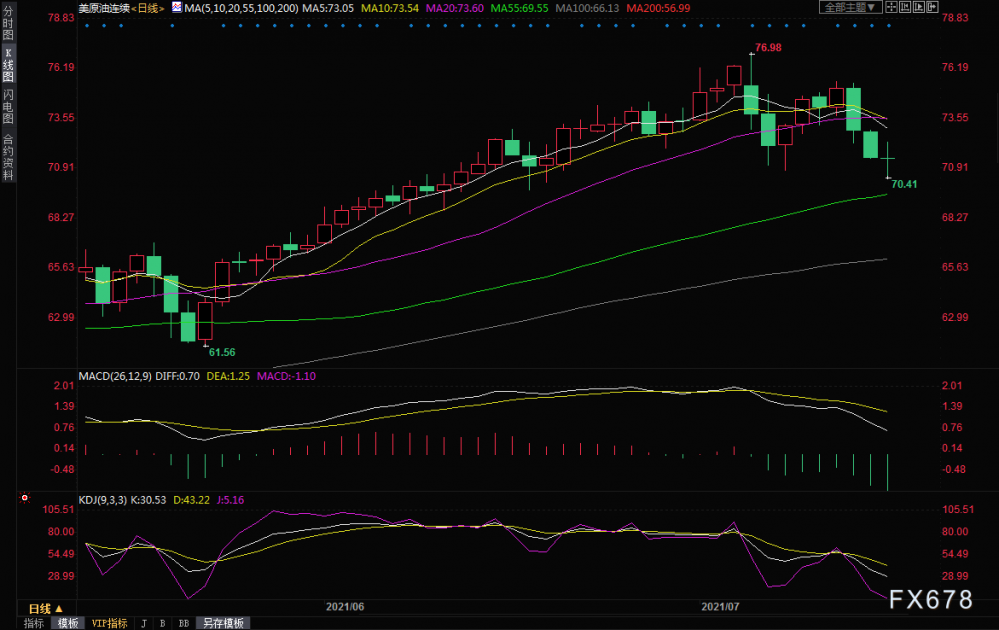Click the MACD:-1.10 value
This screenshot has height=630, width=999.
point(286,376)
